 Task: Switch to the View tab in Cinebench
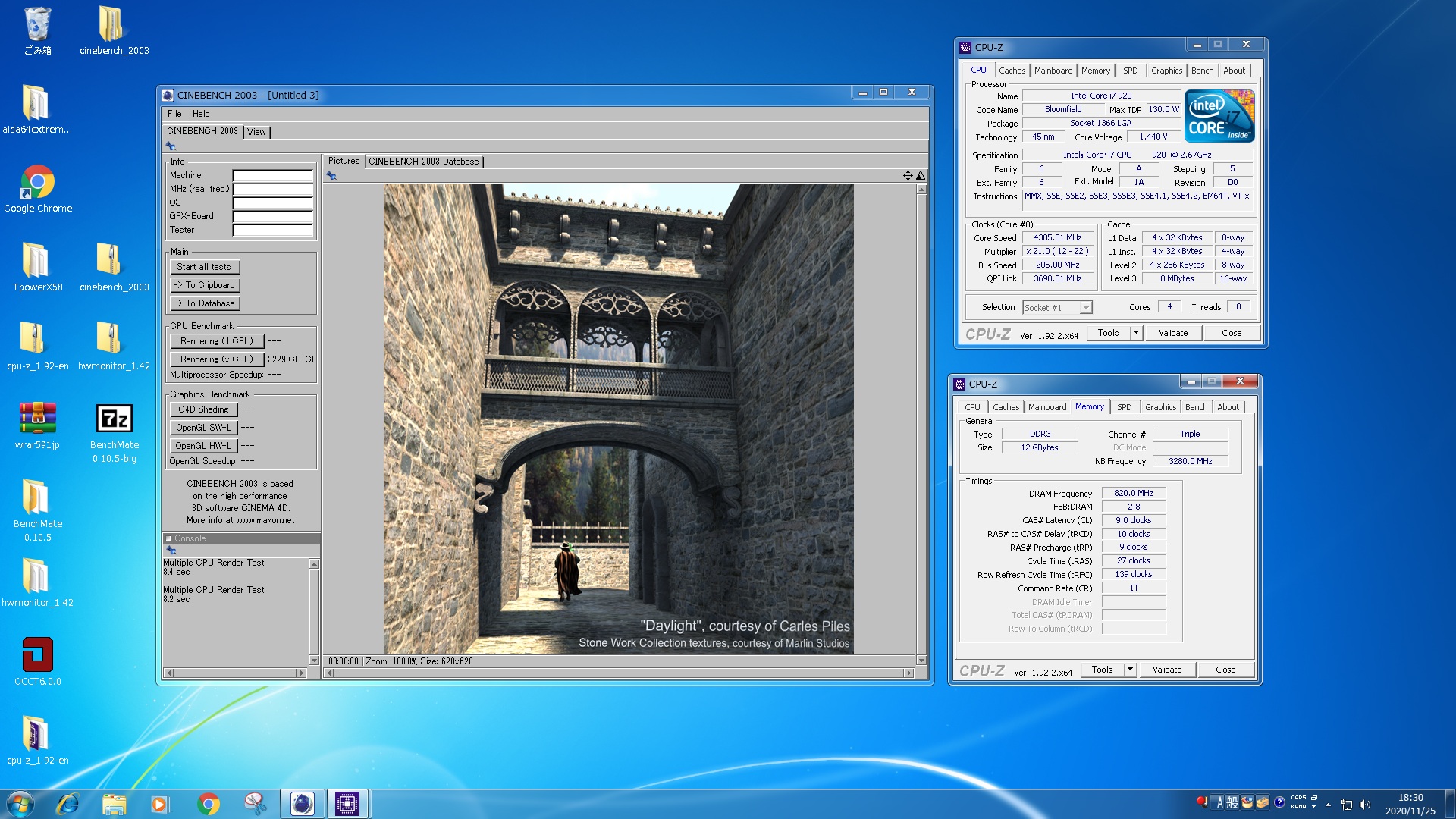(257, 132)
